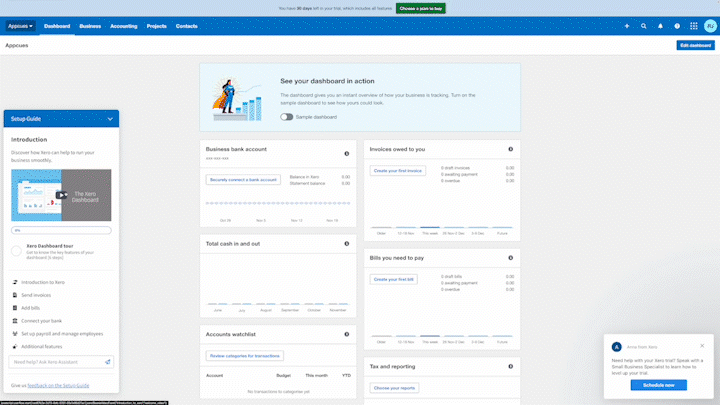The width and height of the screenshot is (720, 405).
Task: Toggle the Sample dashboard switch
Action: (x=287, y=117)
